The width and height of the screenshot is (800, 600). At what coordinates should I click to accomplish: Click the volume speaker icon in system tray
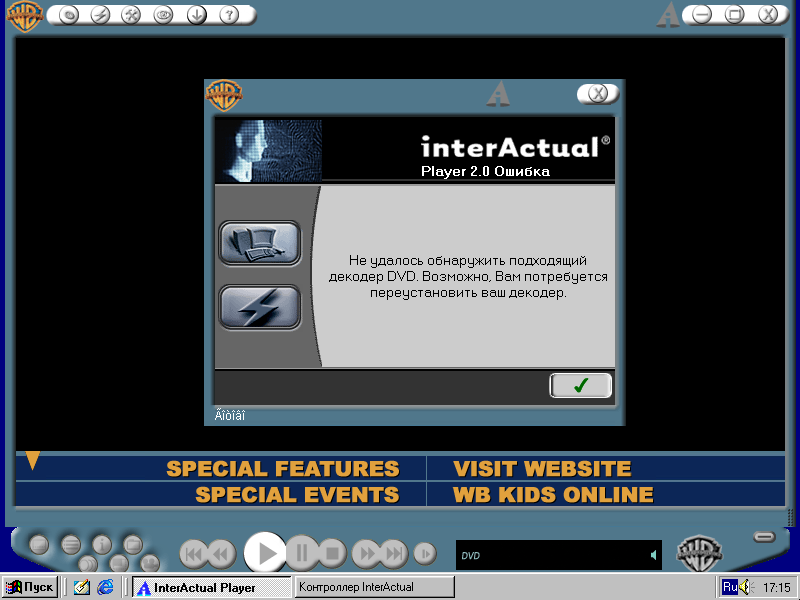(x=747, y=587)
